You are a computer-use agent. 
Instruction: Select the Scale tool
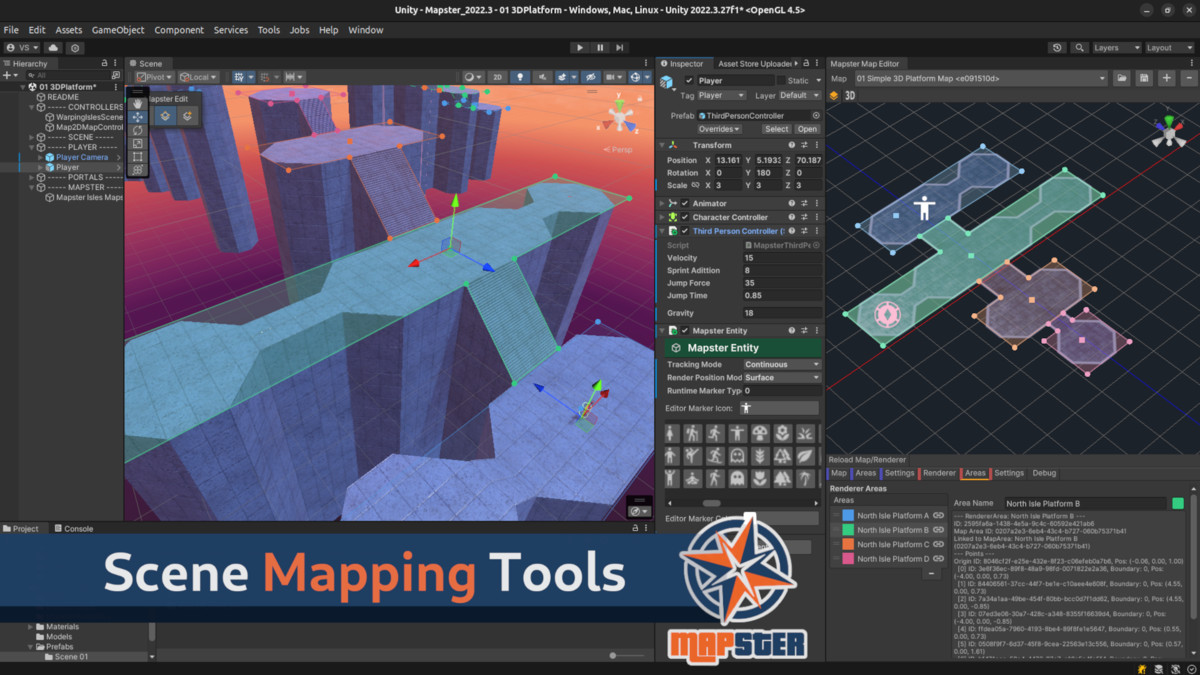tap(138, 143)
